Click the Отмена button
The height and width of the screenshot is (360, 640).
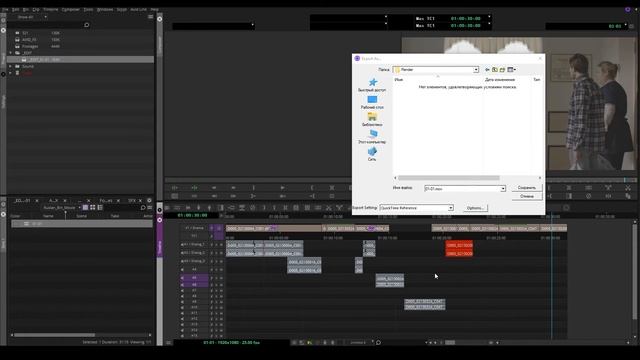pyautogui.click(x=527, y=196)
